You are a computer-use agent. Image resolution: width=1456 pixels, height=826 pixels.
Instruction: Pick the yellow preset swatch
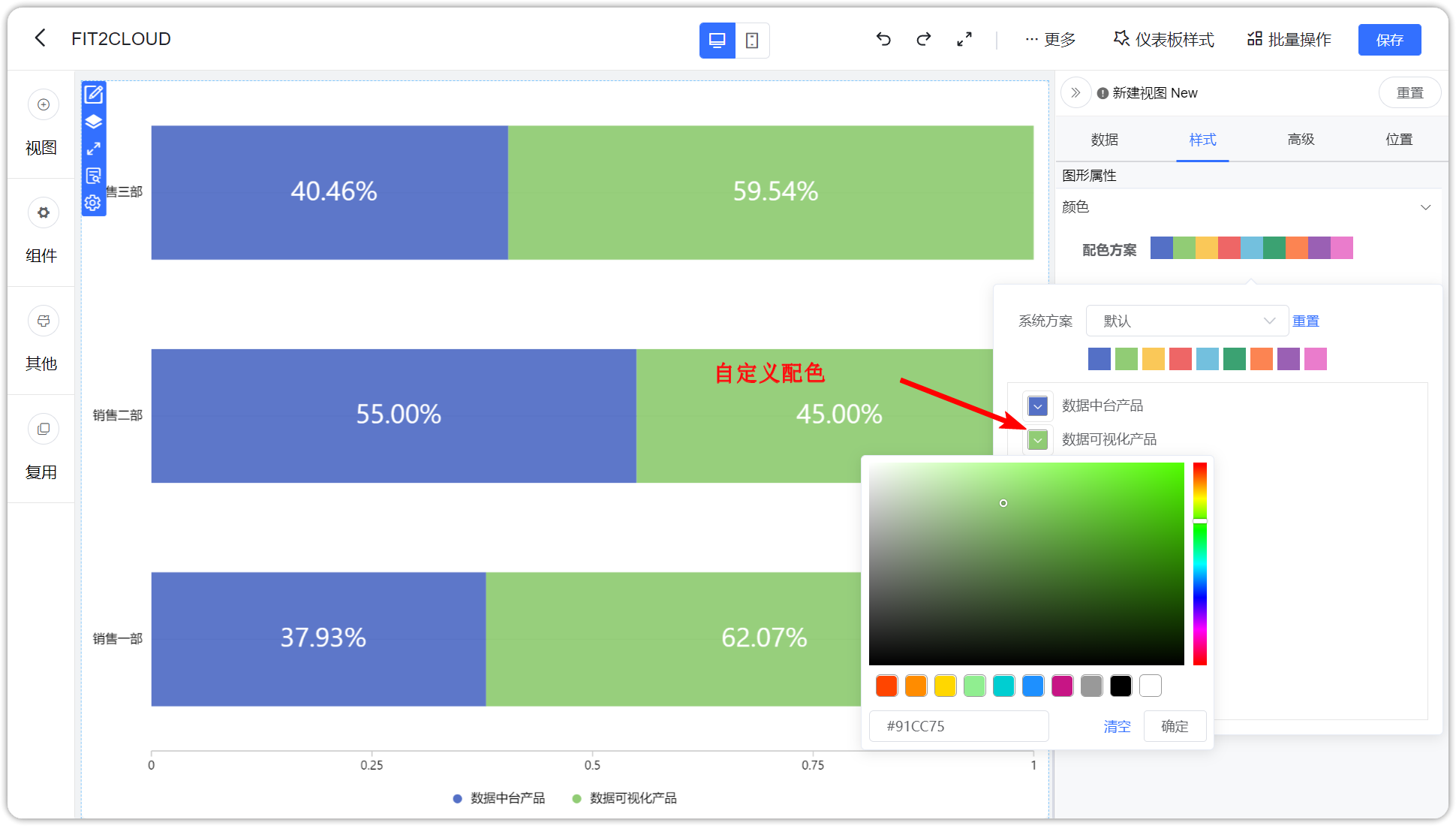(945, 686)
